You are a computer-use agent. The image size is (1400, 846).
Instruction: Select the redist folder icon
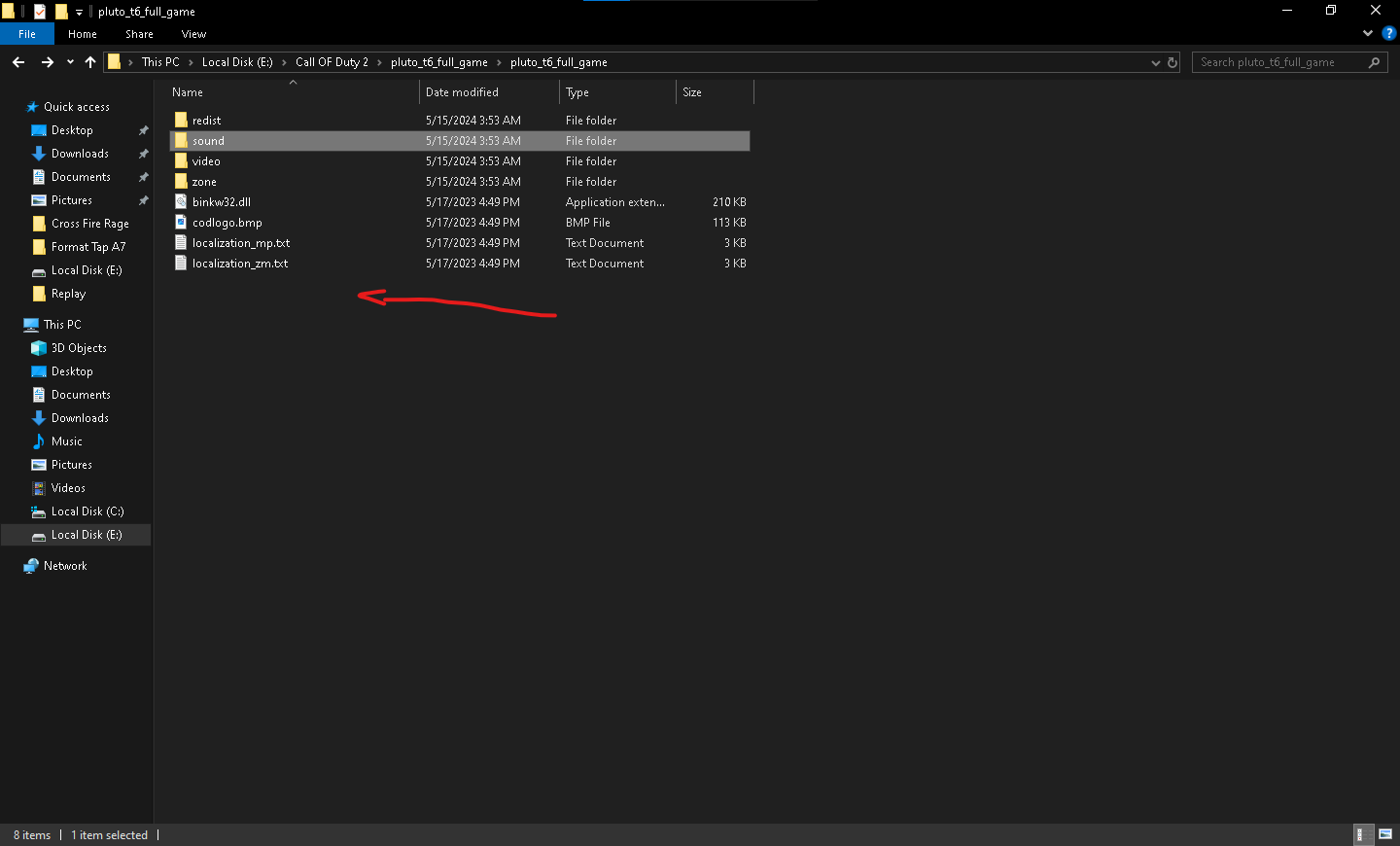[181, 121]
